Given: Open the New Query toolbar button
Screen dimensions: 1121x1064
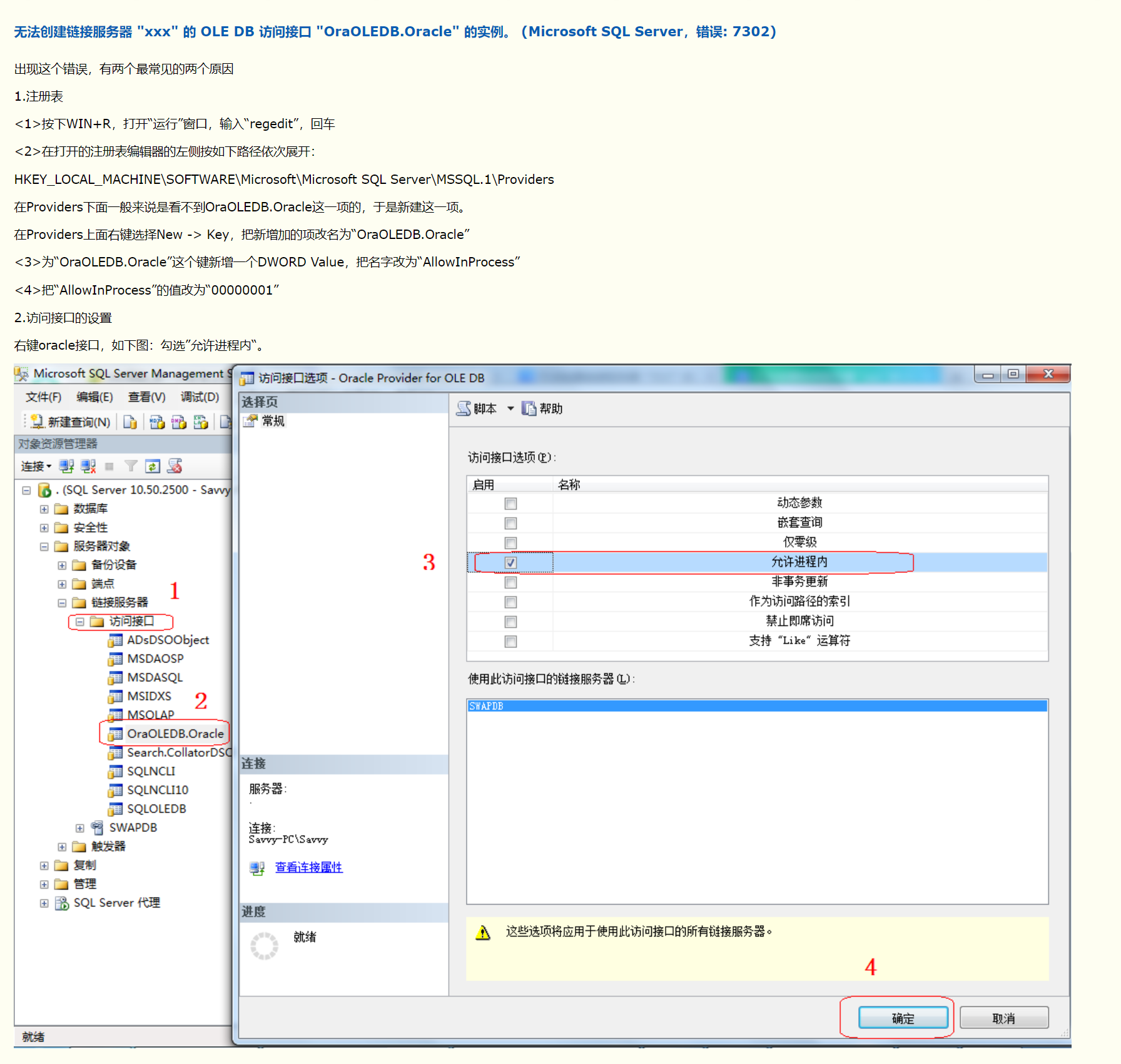Looking at the screenshot, I should 70,422.
